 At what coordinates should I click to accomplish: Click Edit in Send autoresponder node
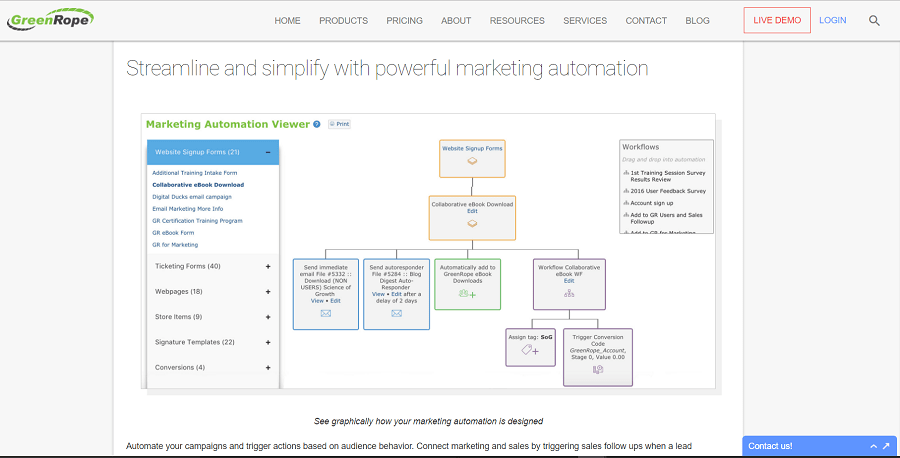pos(397,294)
